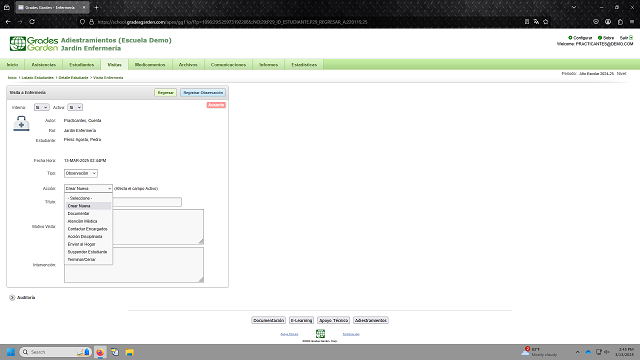Go to the Asistencias tab
The width and height of the screenshot is (640, 360).
44,64
